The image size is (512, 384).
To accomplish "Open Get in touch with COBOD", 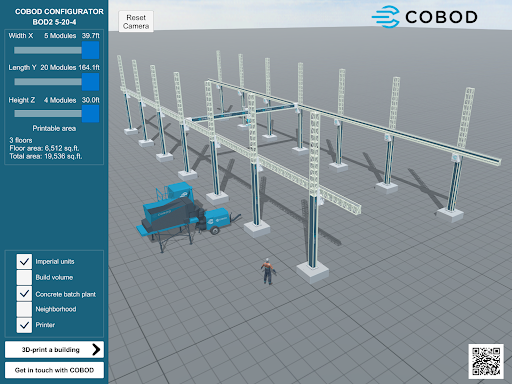I will click(x=54, y=370).
